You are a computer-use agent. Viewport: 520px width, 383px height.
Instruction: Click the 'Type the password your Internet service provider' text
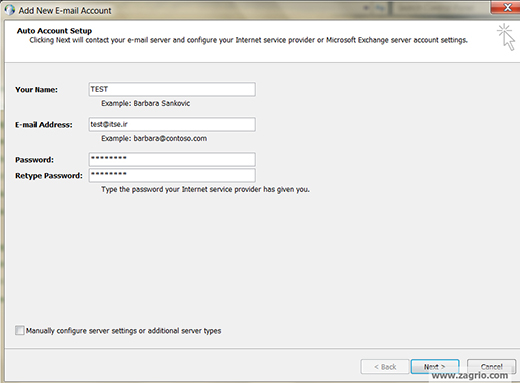pos(206,189)
